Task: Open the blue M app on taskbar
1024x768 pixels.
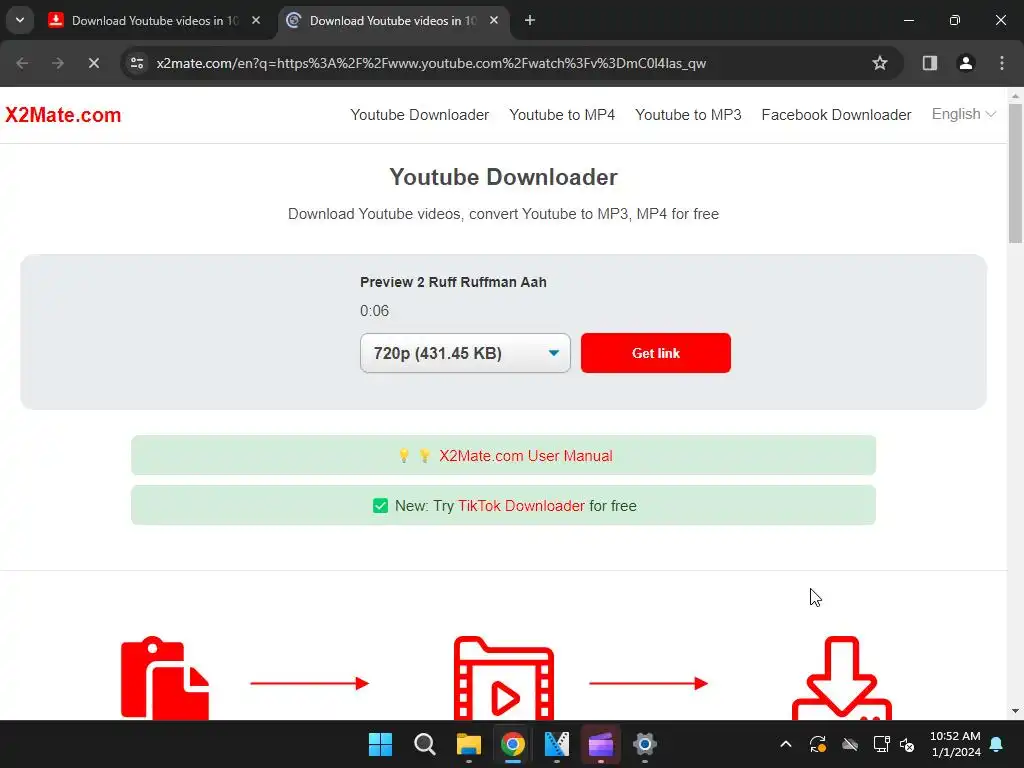Action: (x=556, y=744)
